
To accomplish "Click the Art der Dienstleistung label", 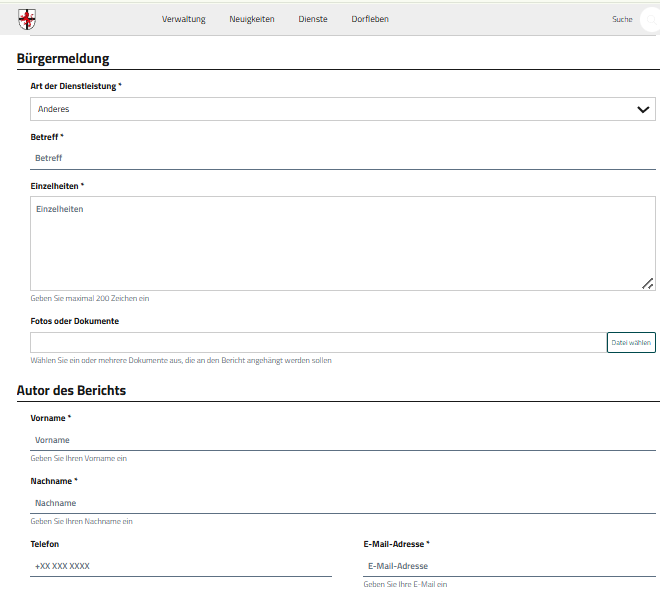I will click(x=76, y=87).
